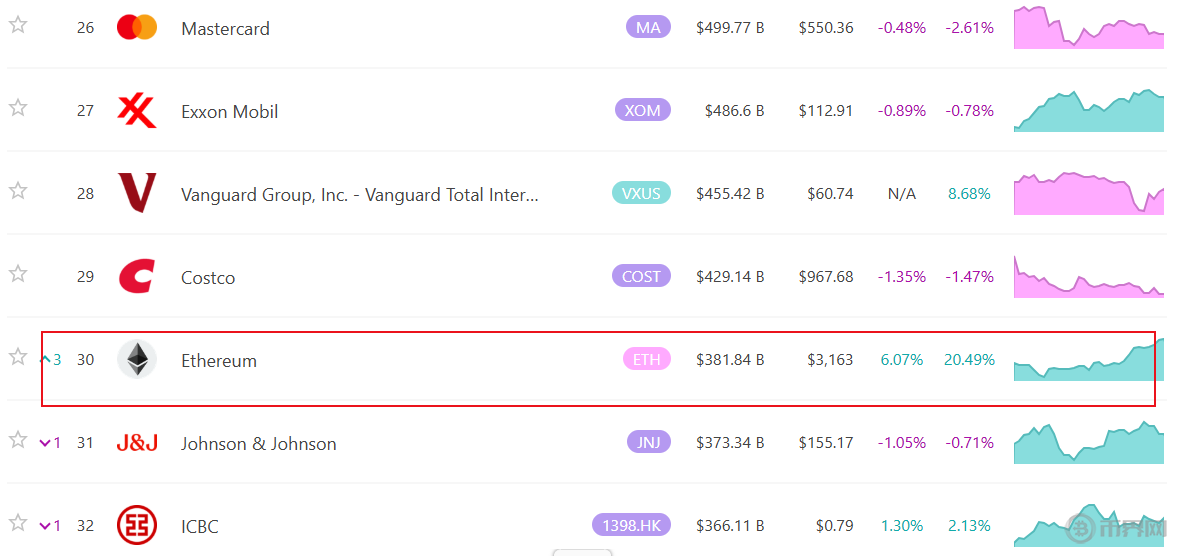This screenshot has width=1178, height=556.
Task: Click the ETH ticker badge
Action: (647, 359)
